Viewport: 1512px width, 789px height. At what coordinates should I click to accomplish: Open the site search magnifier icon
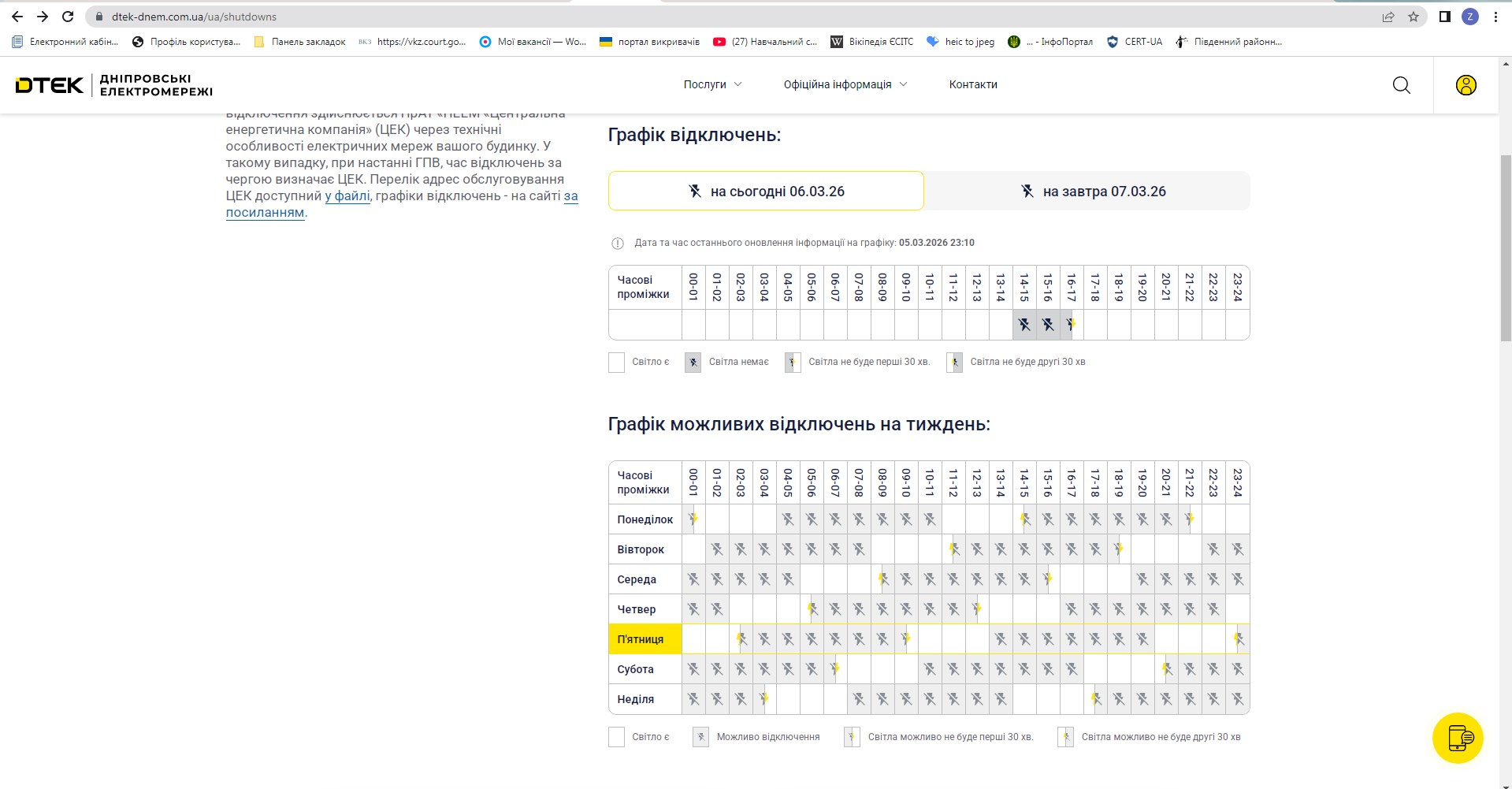click(x=1401, y=85)
